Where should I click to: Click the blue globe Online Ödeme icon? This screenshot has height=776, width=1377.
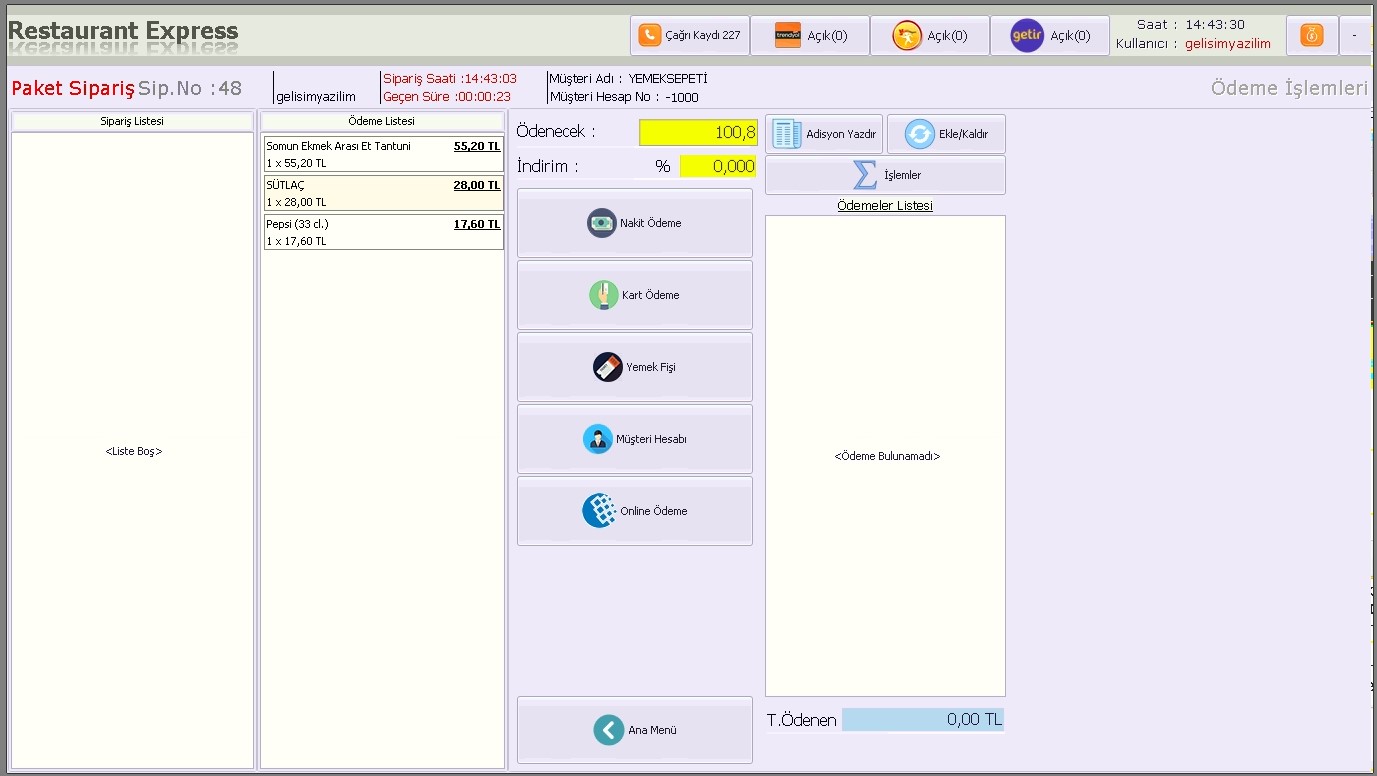click(599, 511)
